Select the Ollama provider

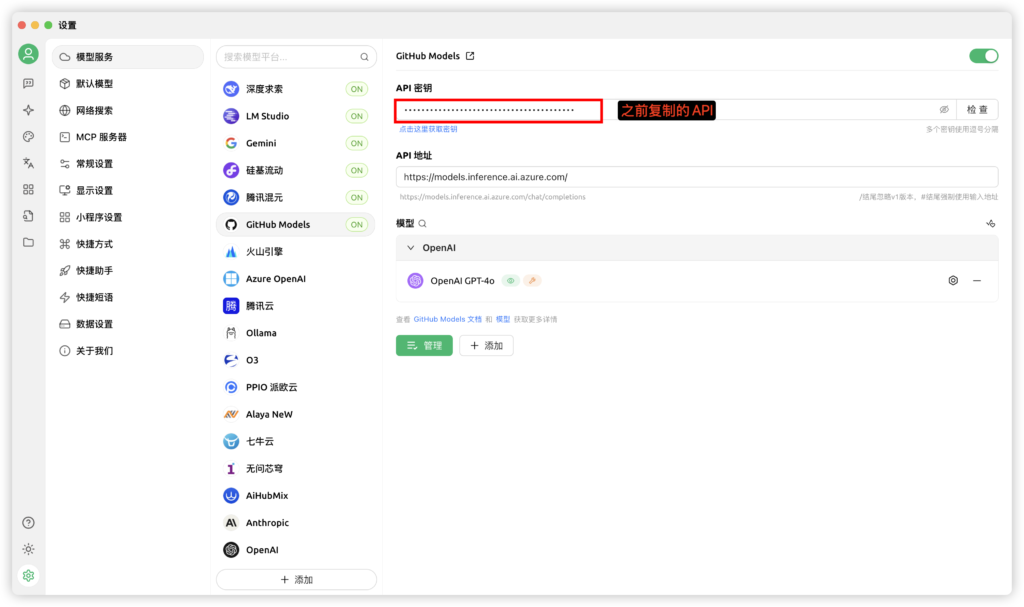pos(296,333)
